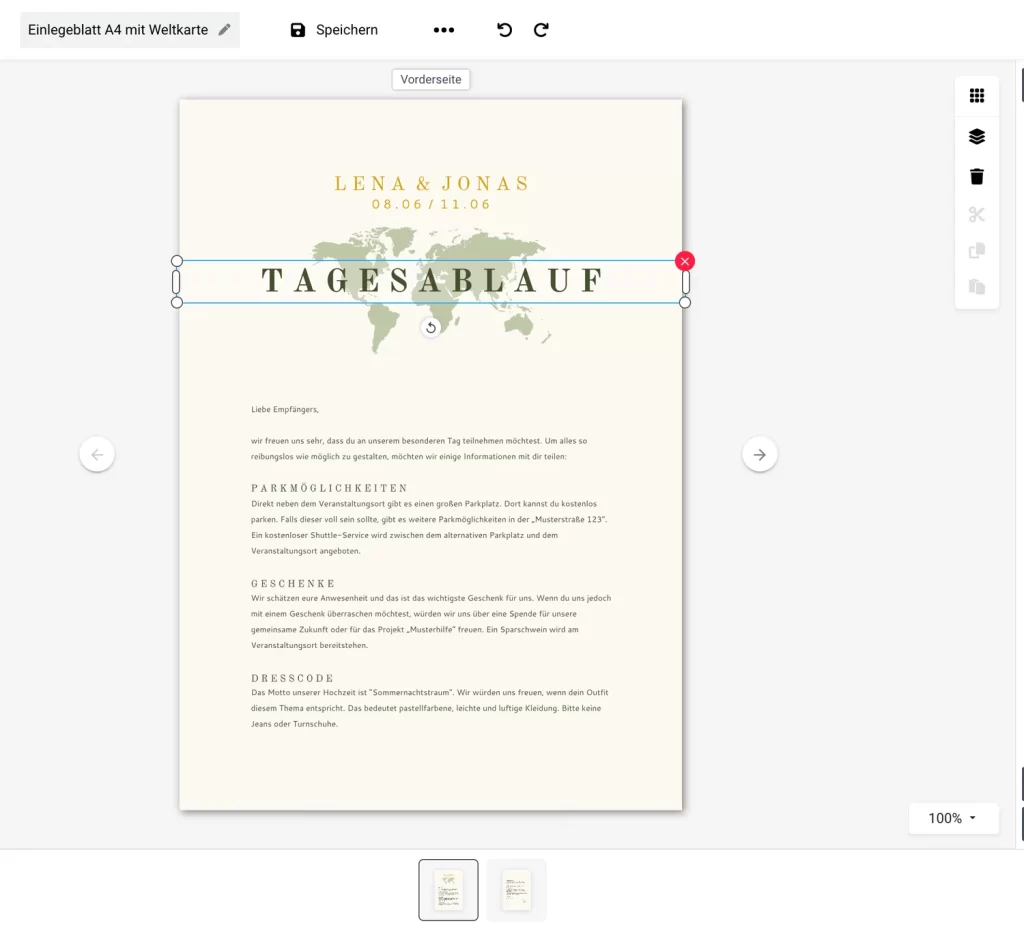Open the grid elements panel
This screenshot has height=930, width=1024.
[x=977, y=95]
